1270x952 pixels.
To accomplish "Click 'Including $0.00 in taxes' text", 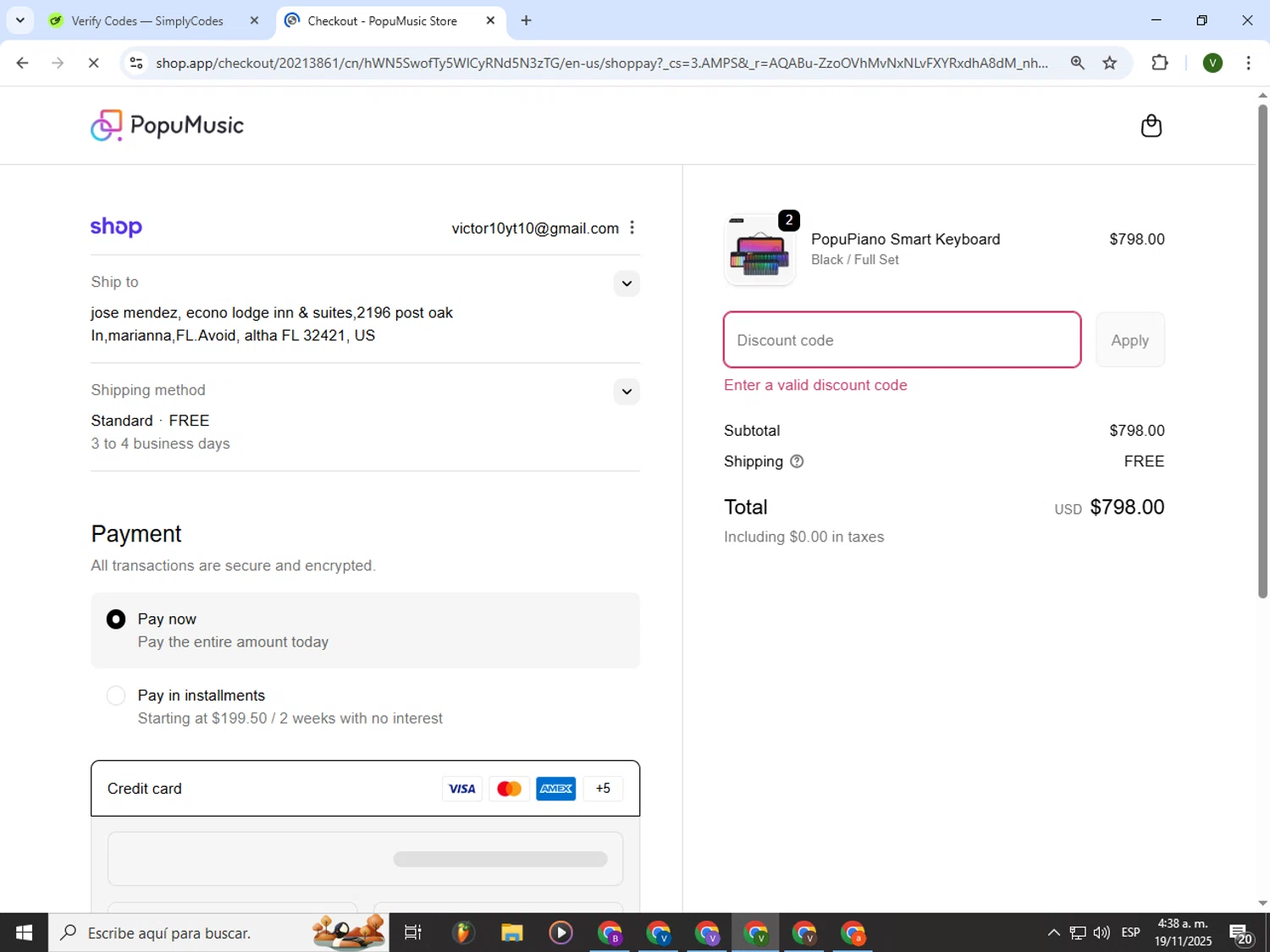I will coord(803,537).
